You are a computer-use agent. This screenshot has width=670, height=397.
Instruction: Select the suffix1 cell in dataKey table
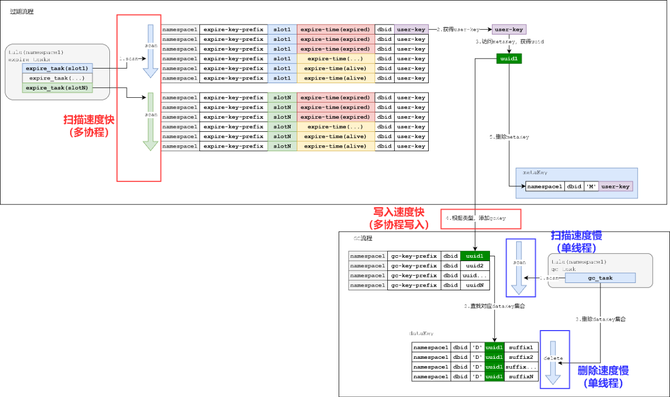(x=521, y=347)
